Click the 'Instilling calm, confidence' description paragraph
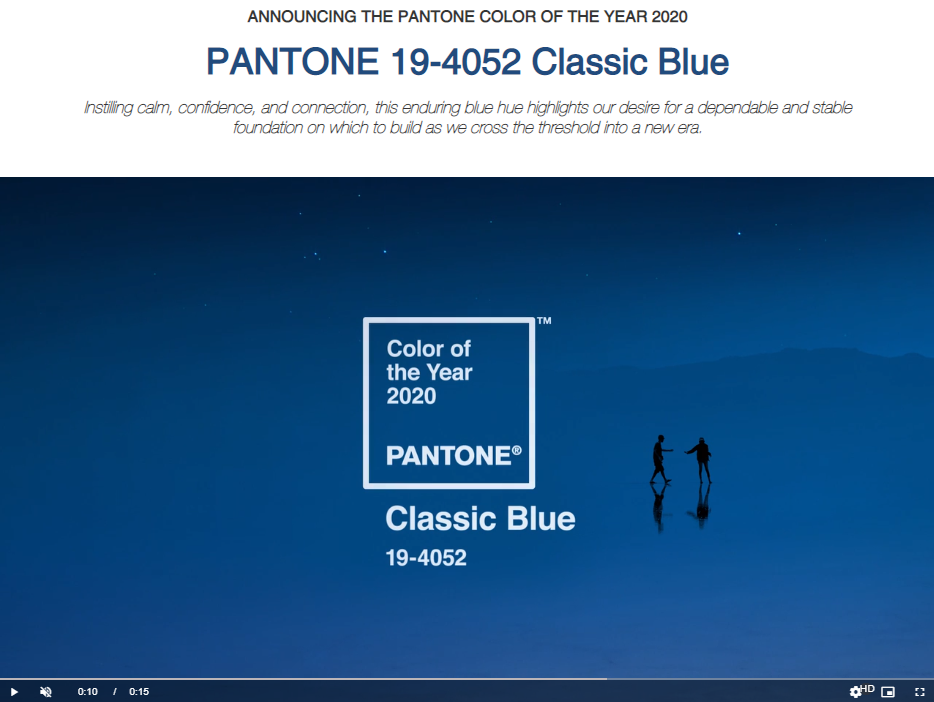Viewport: 934px width, 702px height. tap(468, 117)
